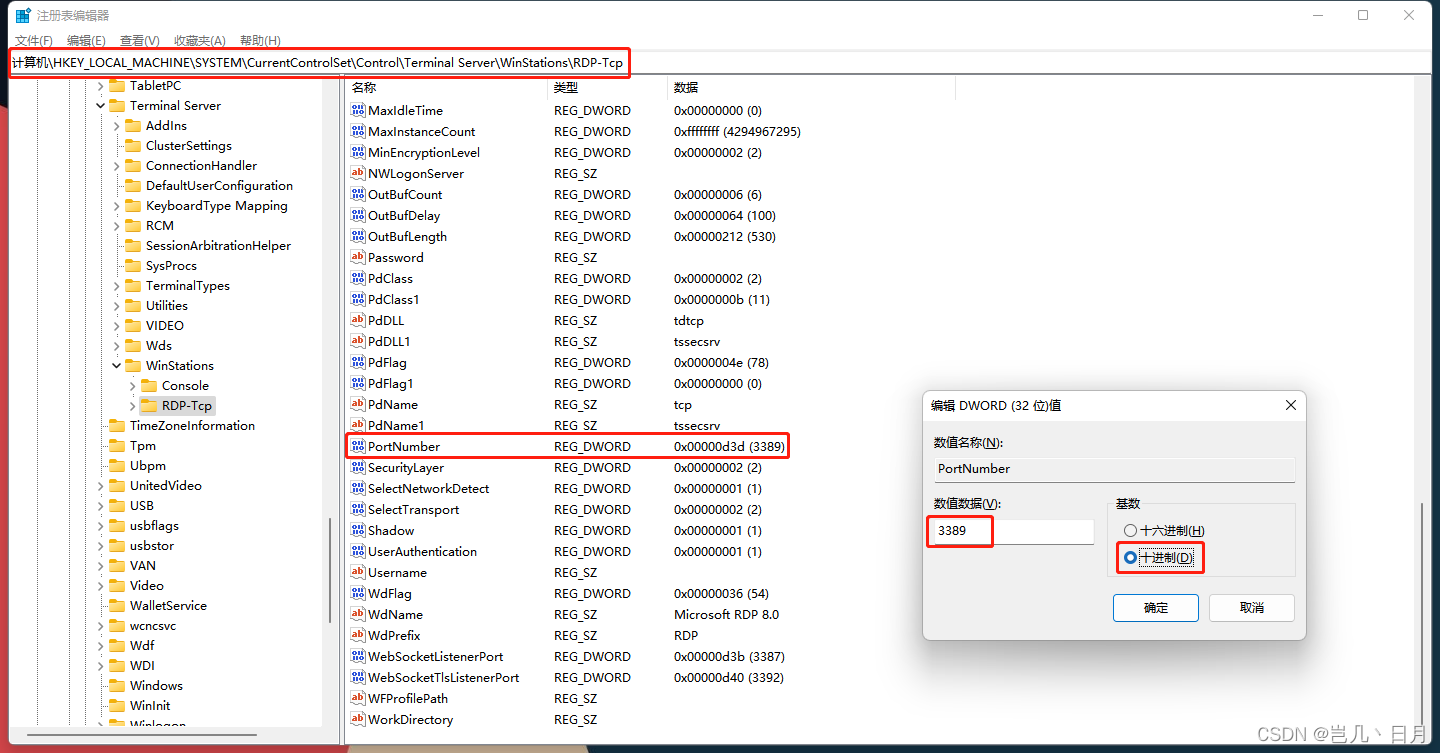Select the WebSocketTlsListenerPort value name
1440x753 pixels.
click(443, 677)
